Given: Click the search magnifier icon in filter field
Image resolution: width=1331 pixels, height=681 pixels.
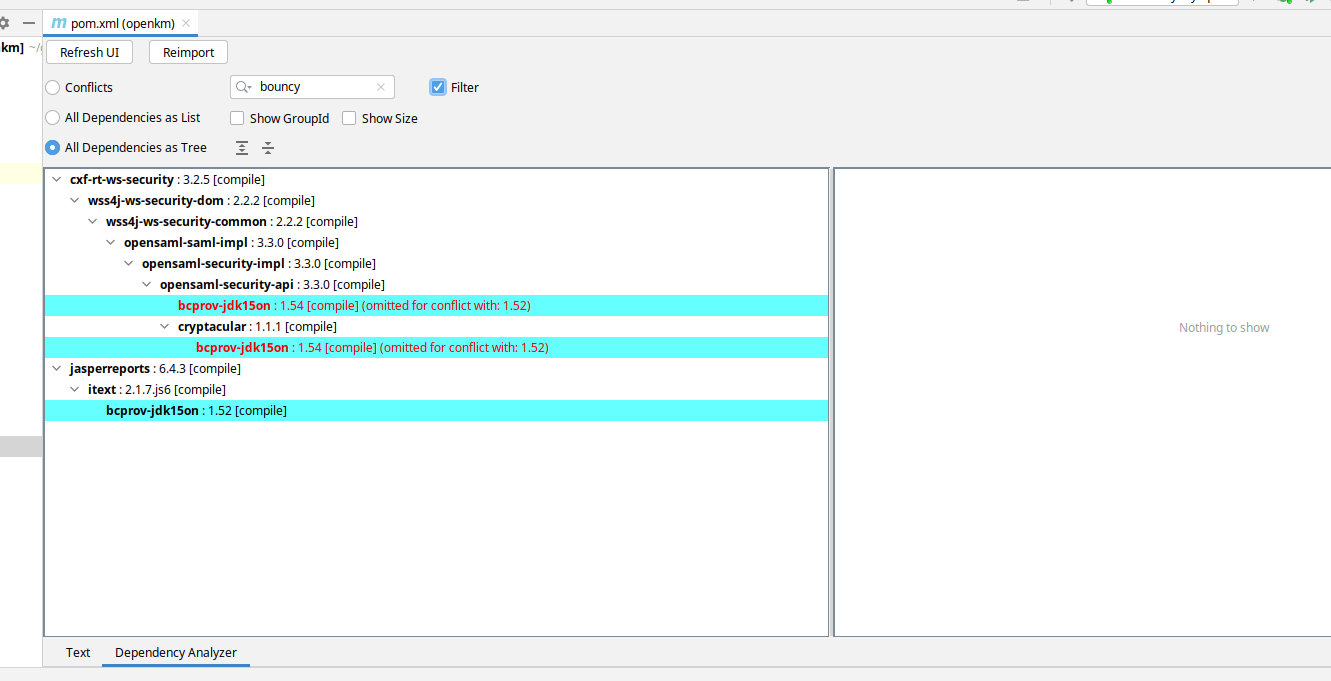Looking at the screenshot, I should 243,87.
